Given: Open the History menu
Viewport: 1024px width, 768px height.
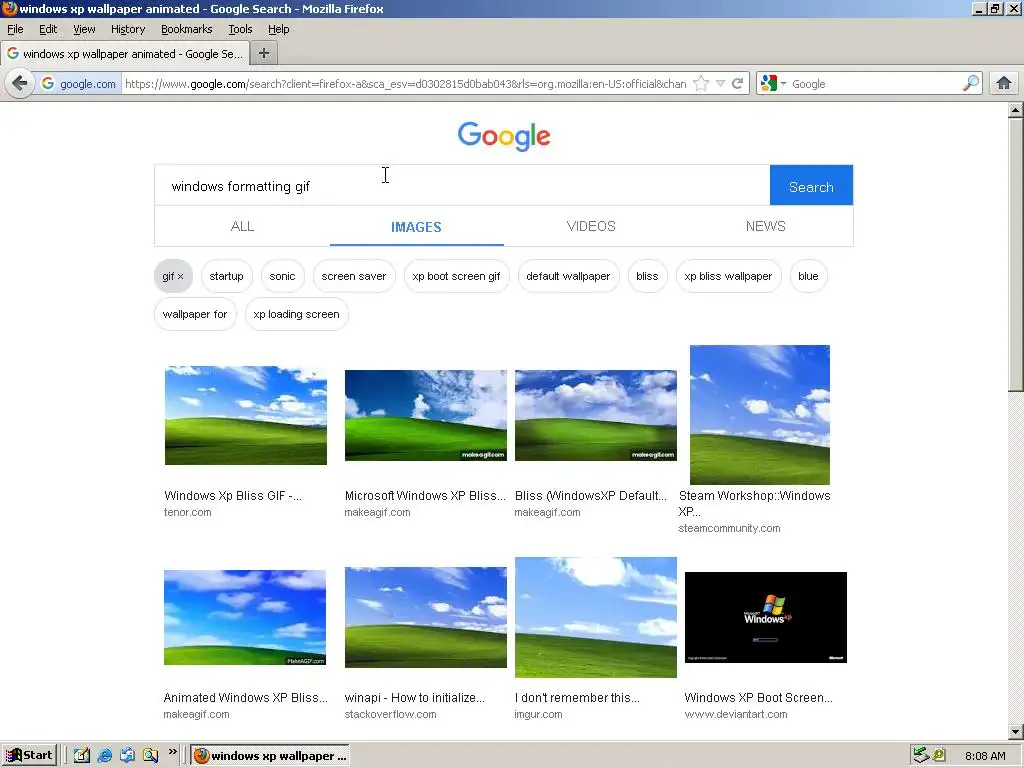Looking at the screenshot, I should click(x=128, y=29).
